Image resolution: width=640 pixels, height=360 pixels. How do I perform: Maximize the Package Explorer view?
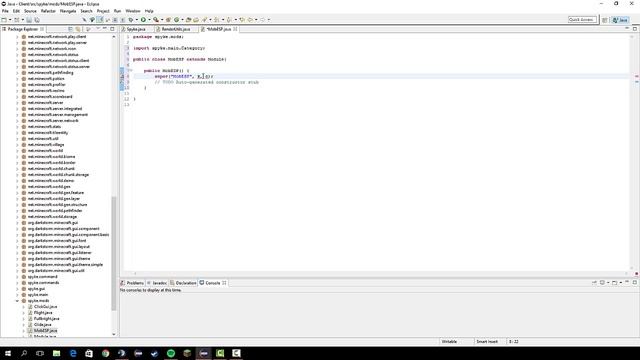coord(113,29)
